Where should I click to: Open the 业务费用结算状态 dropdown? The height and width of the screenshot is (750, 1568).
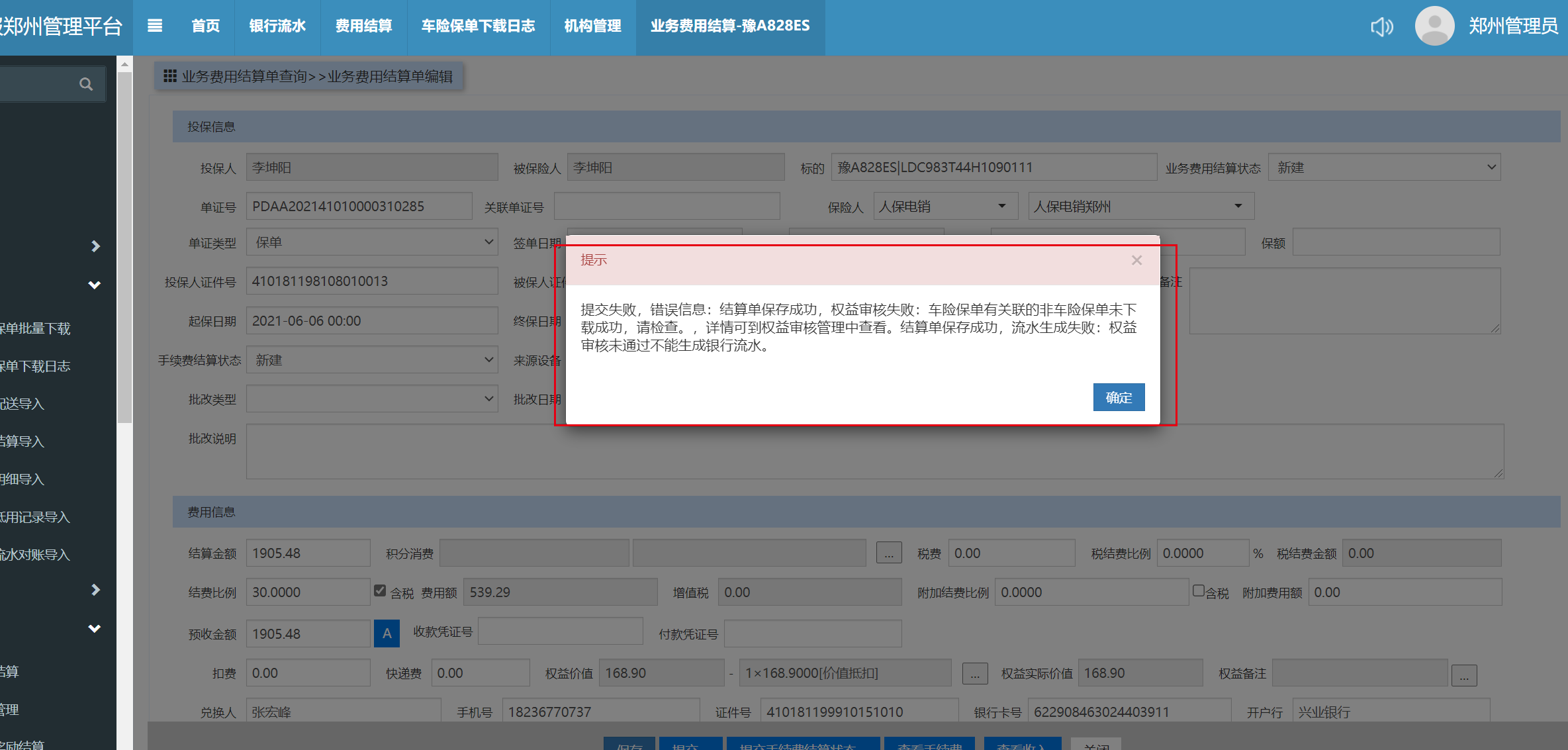tap(1383, 167)
